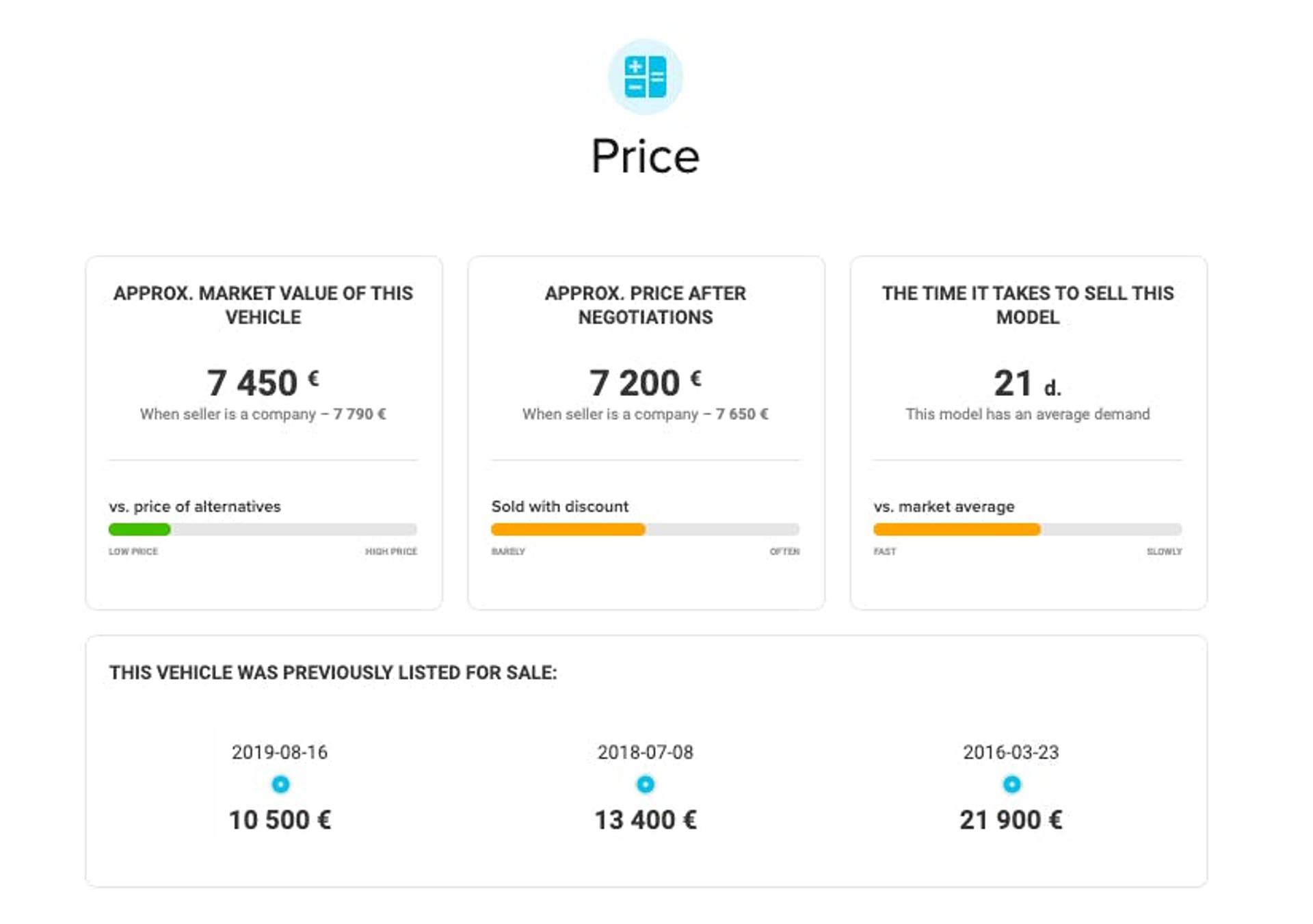Click "This model has an average demand" text
This screenshot has width=1313, height=924.
[1027, 414]
